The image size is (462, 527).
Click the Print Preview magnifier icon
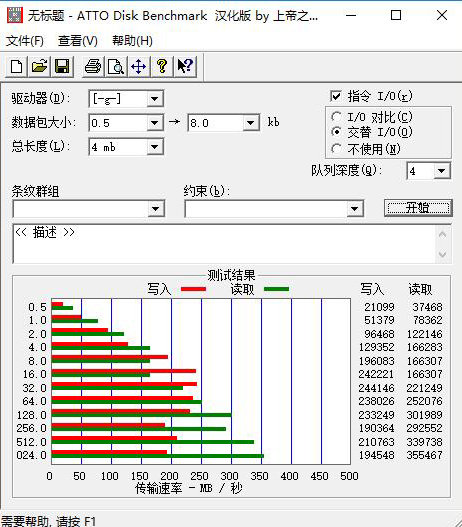[x=116, y=66]
